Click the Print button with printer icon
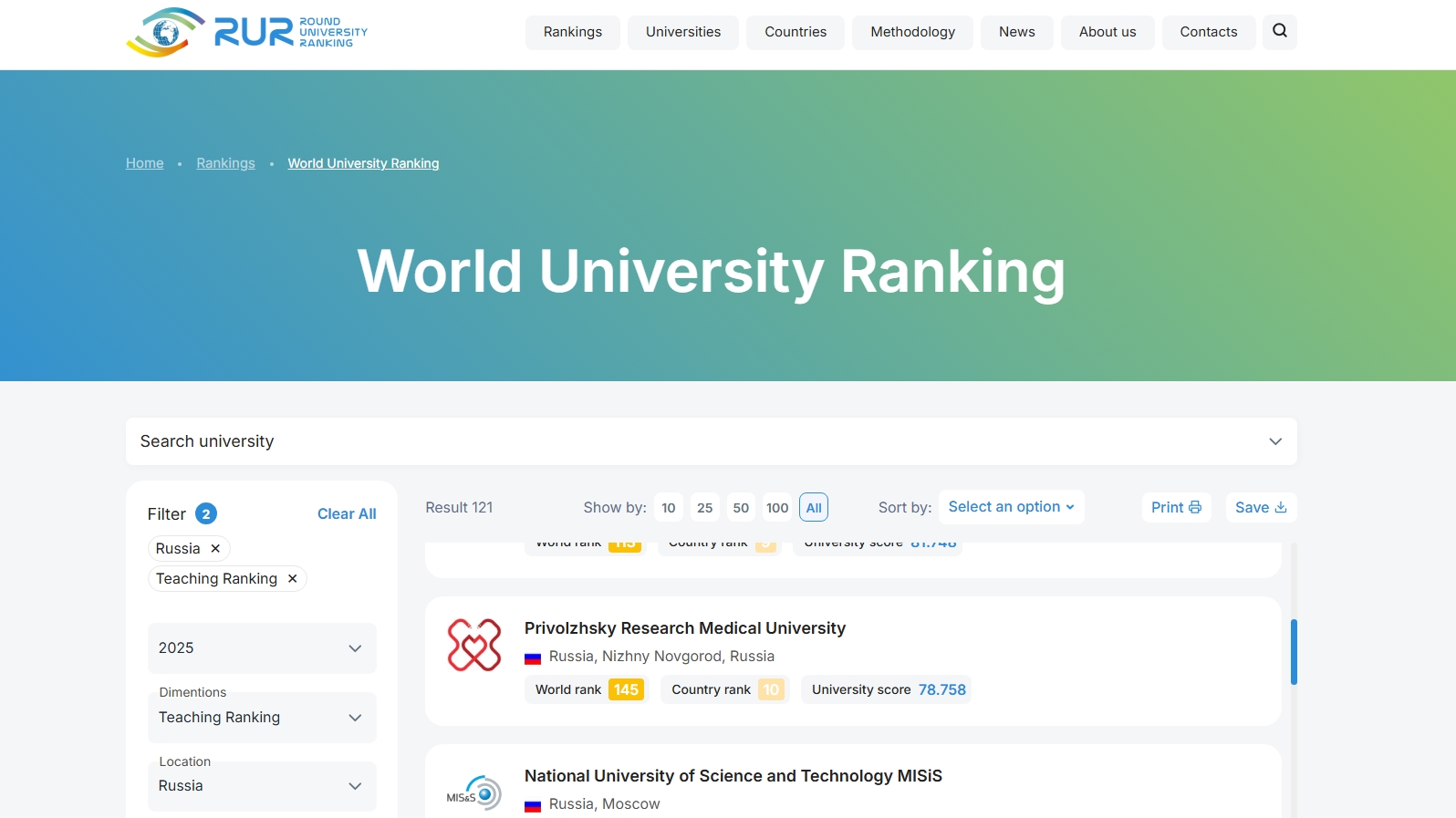This screenshot has height=818, width=1456. coord(1175,508)
